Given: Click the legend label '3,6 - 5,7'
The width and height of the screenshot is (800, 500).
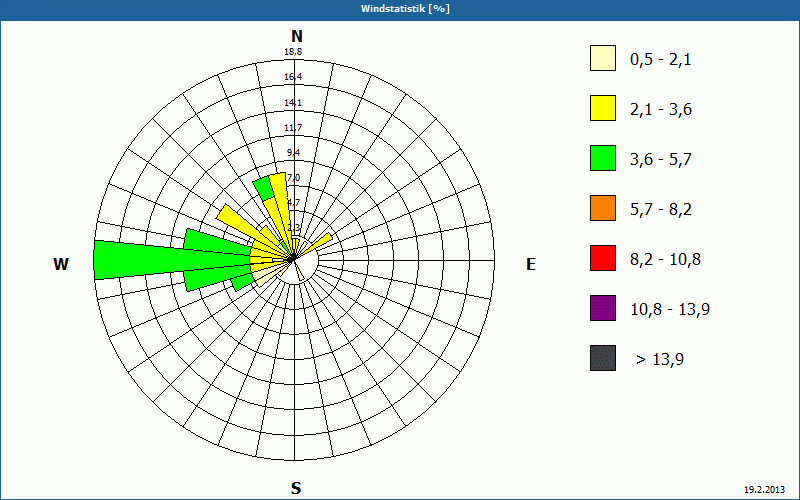Looking at the screenshot, I should tap(661, 160).
